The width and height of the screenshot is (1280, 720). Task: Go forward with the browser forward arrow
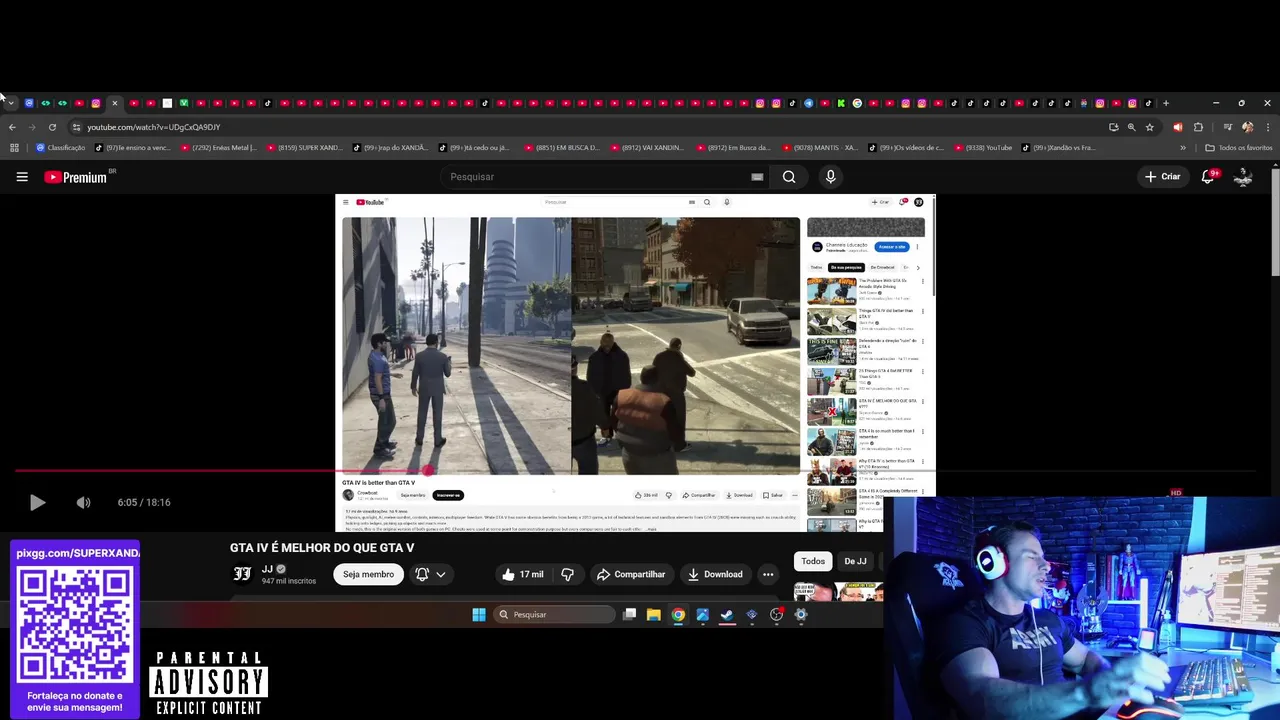tap(32, 127)
